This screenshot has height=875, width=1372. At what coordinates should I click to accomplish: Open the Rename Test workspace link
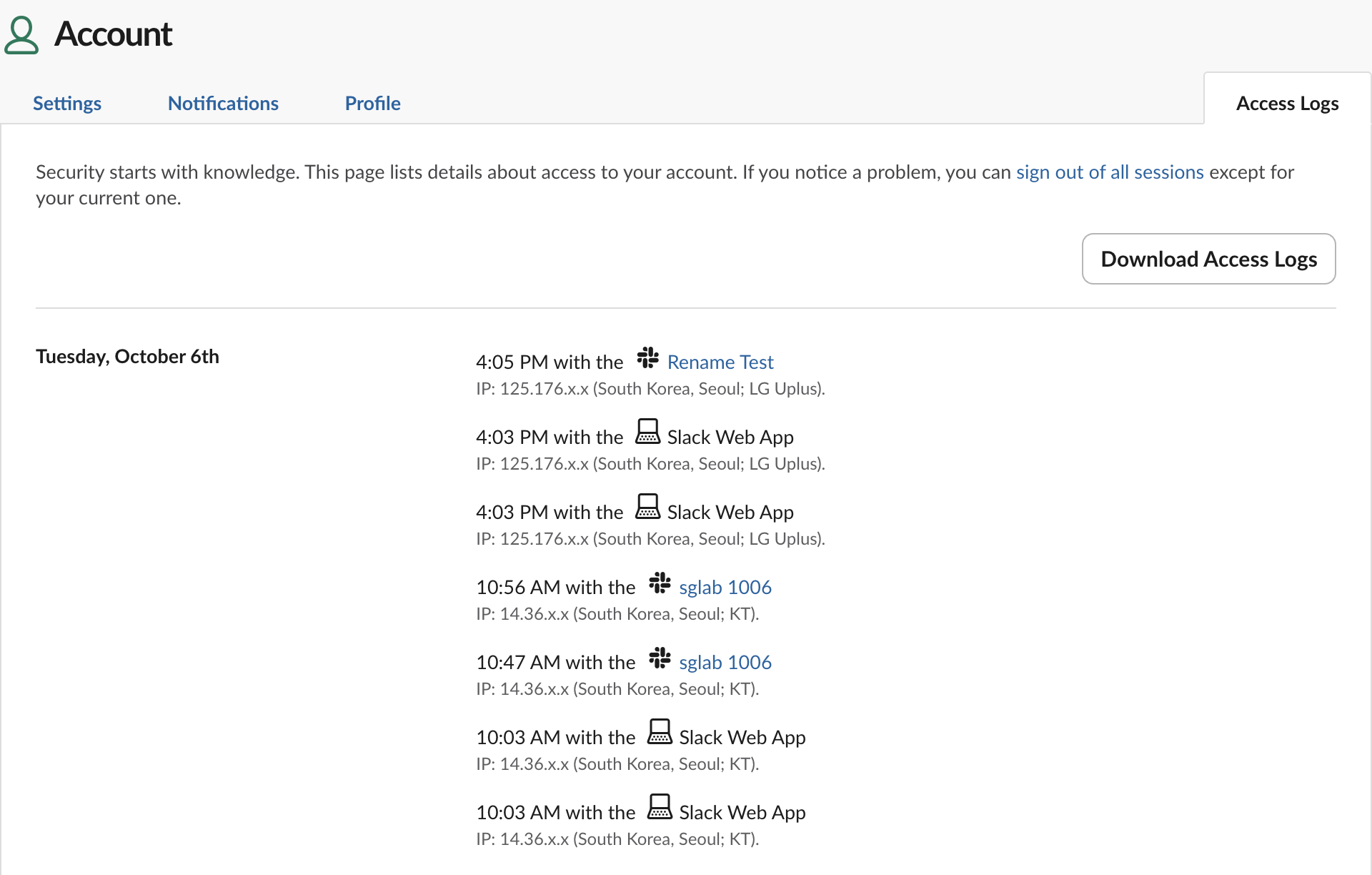(x=720, y=362)
